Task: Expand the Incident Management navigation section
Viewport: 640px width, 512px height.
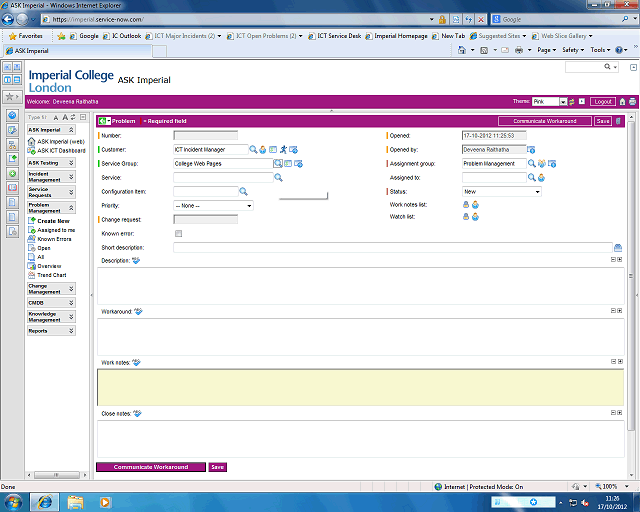Action: [x=51, y=176]
